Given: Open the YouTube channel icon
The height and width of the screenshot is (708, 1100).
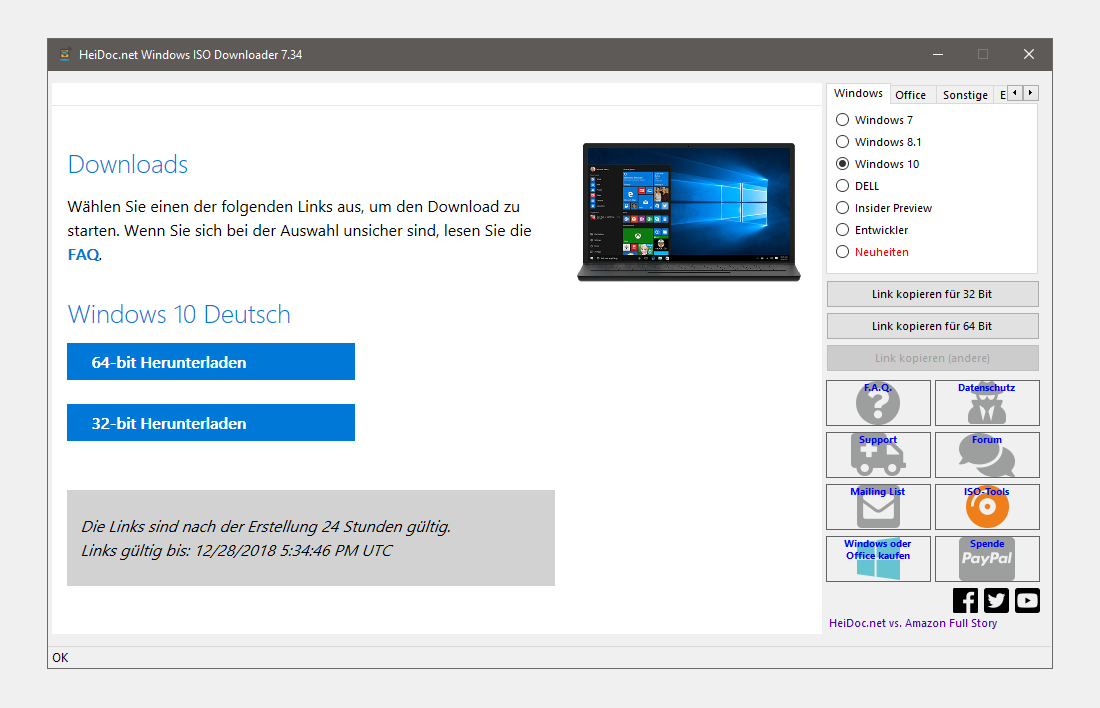Looking at the screenshot, I should click(1027, 601).
